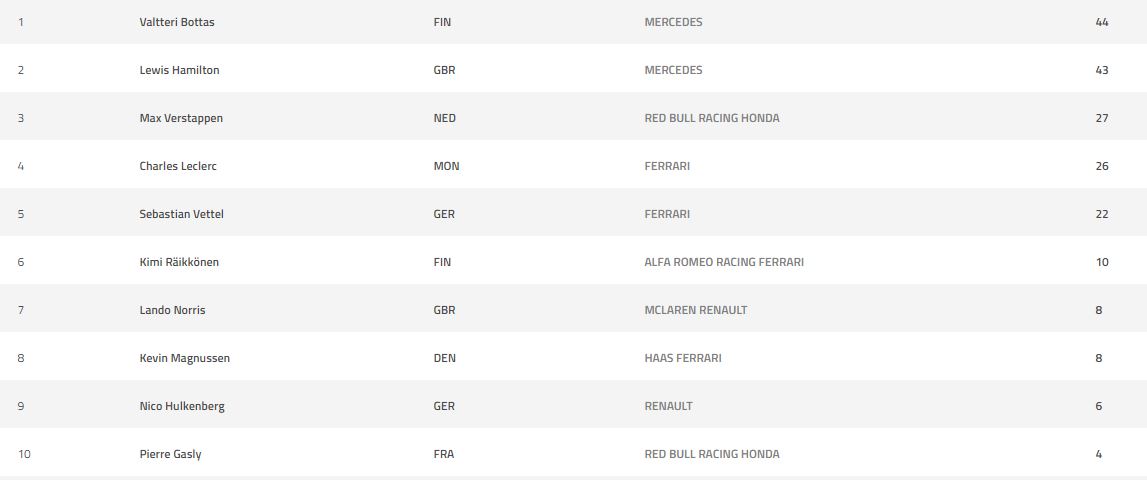The height and width of the screenshot is (480, 1147).
Task: Click Charles Leclerc's name
Action: pos(178,166)
